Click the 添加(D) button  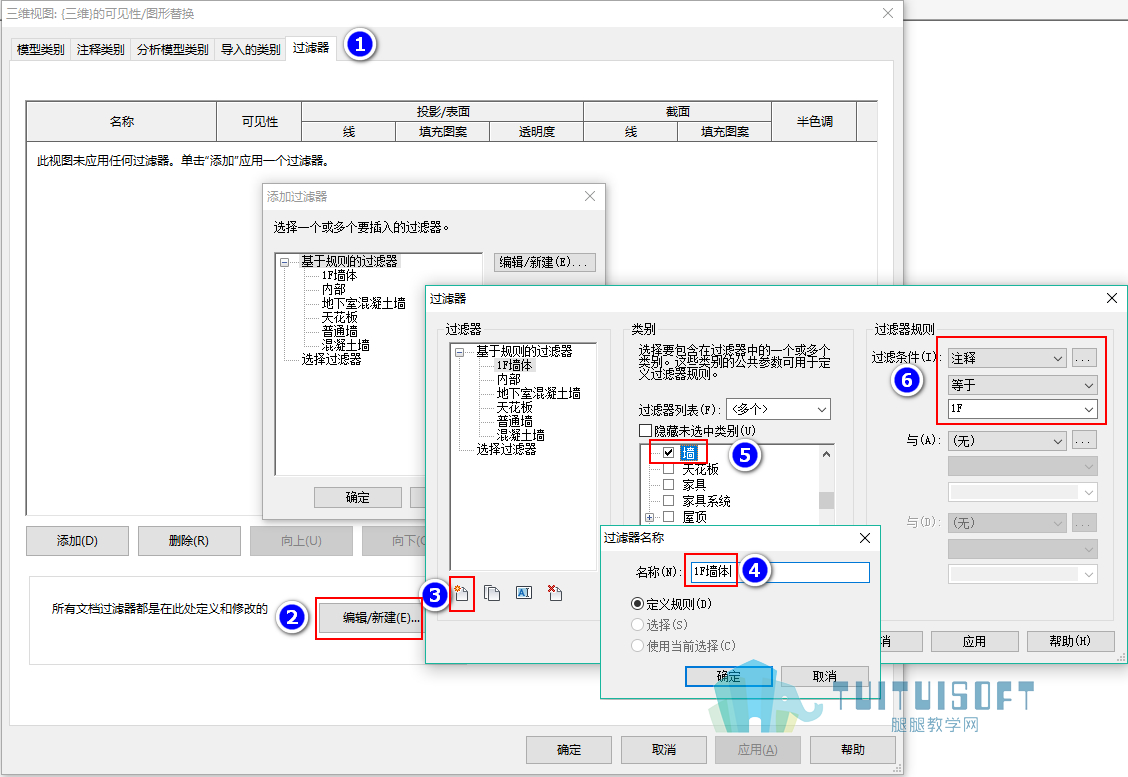[78, 541]
